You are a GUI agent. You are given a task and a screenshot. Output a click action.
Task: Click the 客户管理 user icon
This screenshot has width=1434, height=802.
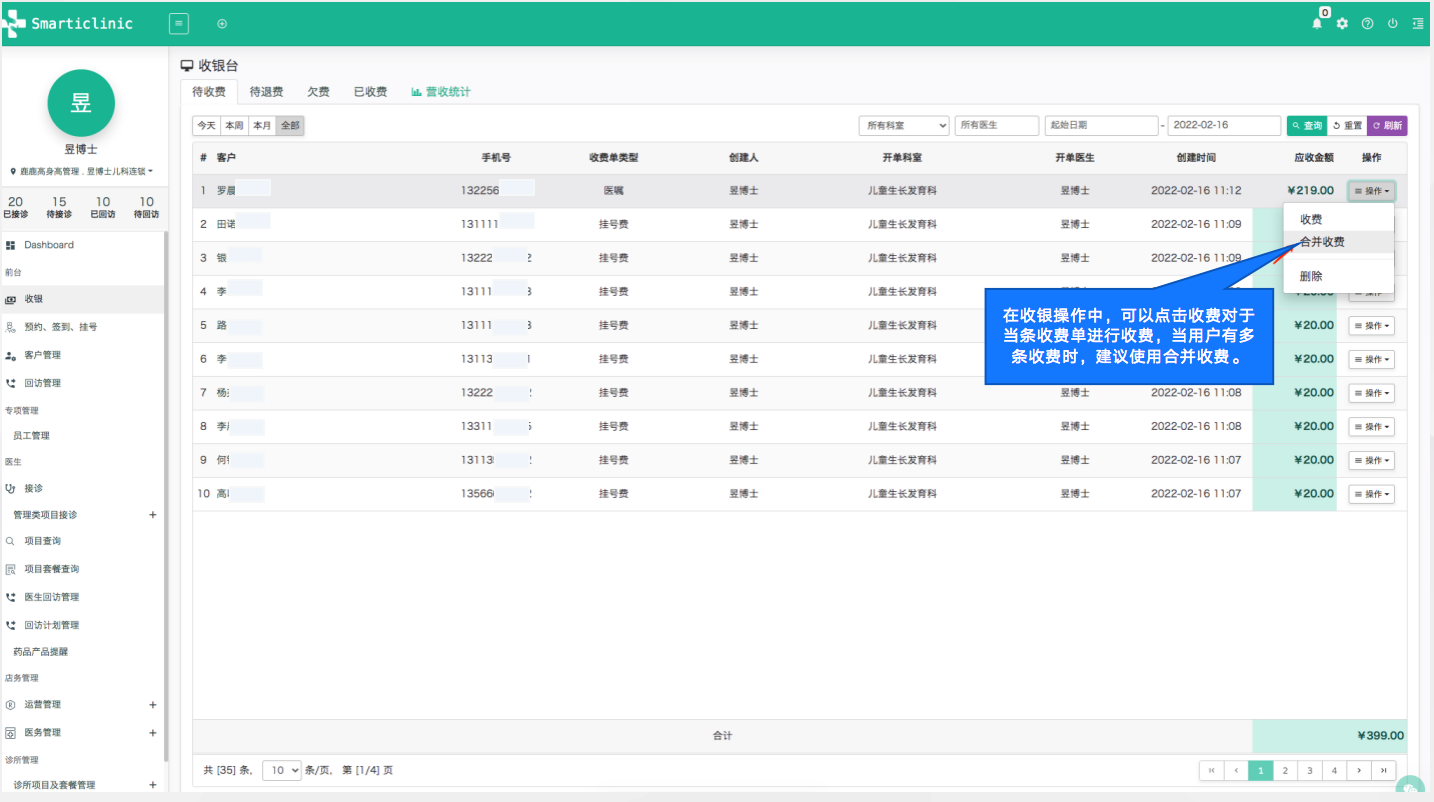pyautogui.click(x=10, y=355)
